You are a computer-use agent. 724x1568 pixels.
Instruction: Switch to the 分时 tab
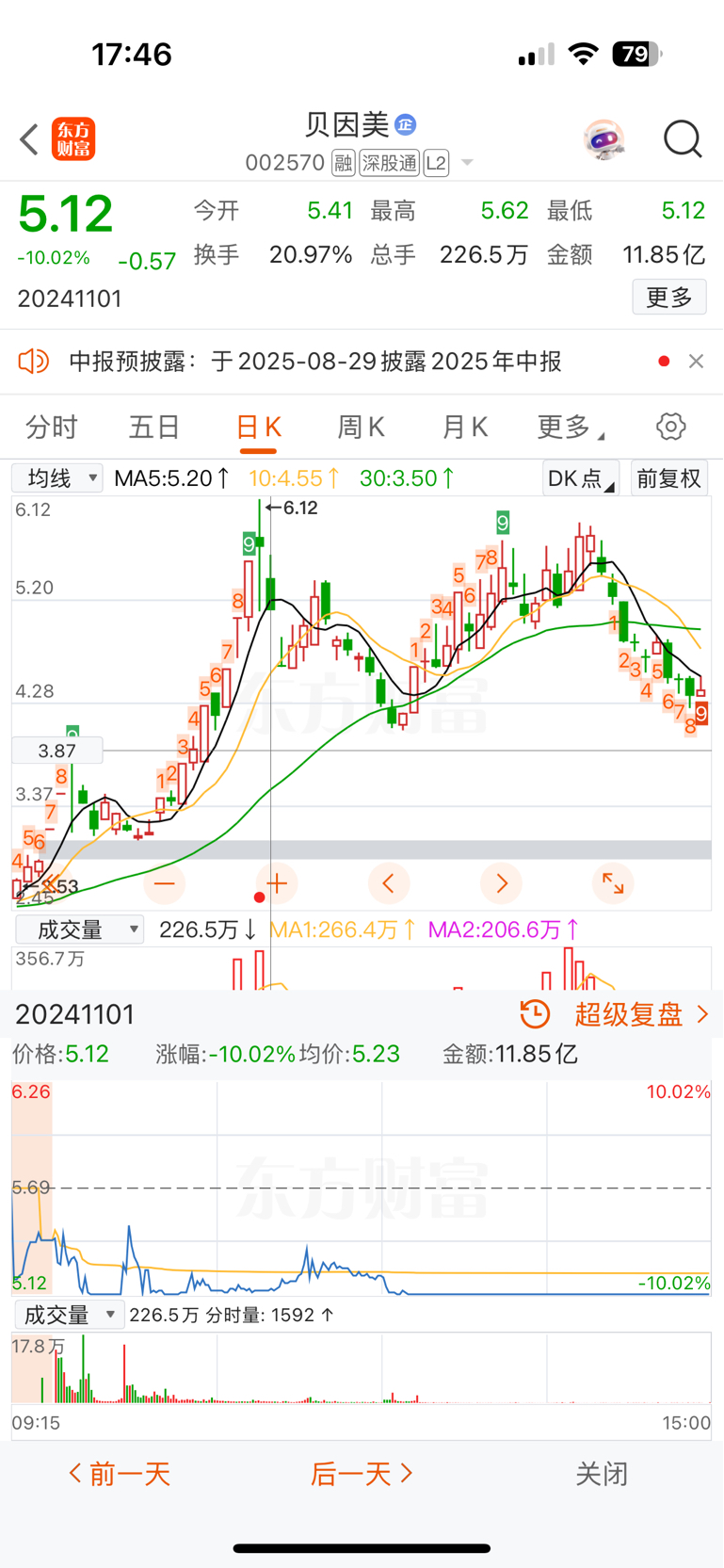(52, 428)
